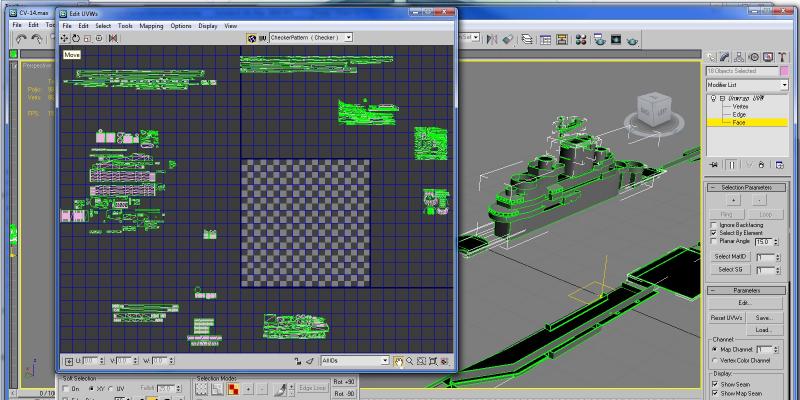The height and width of the screenshot is (400, 800).
Task: Open the Tools menu in Edit UVWs
Action: 125,26
